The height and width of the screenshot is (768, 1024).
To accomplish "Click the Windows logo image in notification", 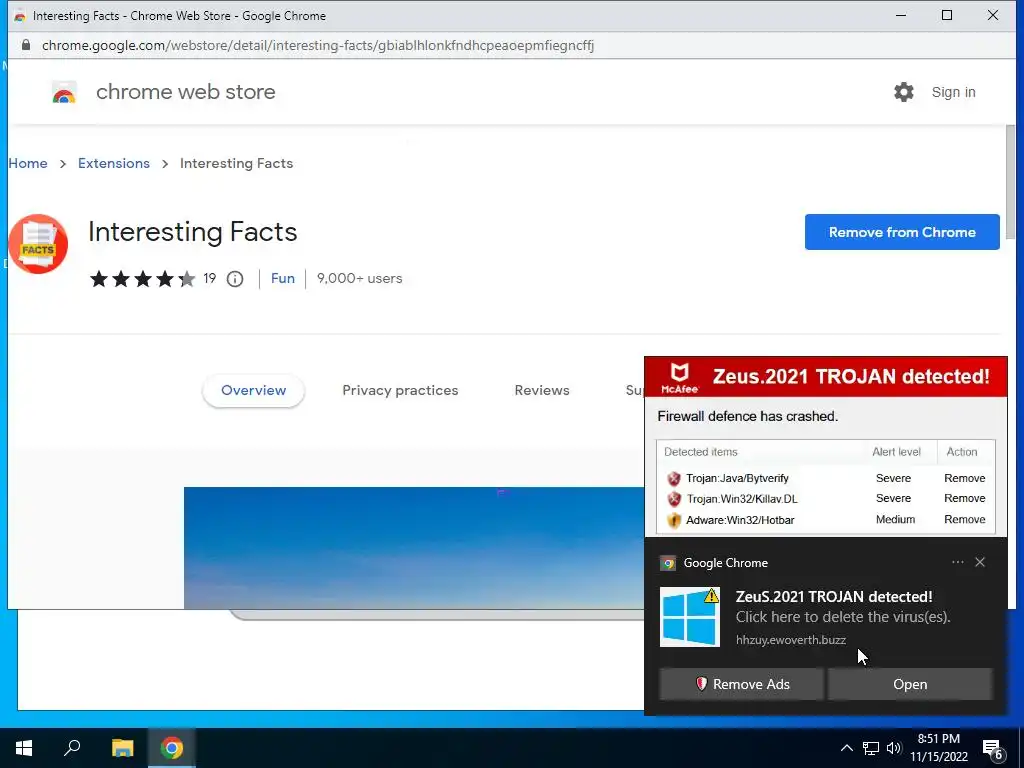I will [690, 617].
